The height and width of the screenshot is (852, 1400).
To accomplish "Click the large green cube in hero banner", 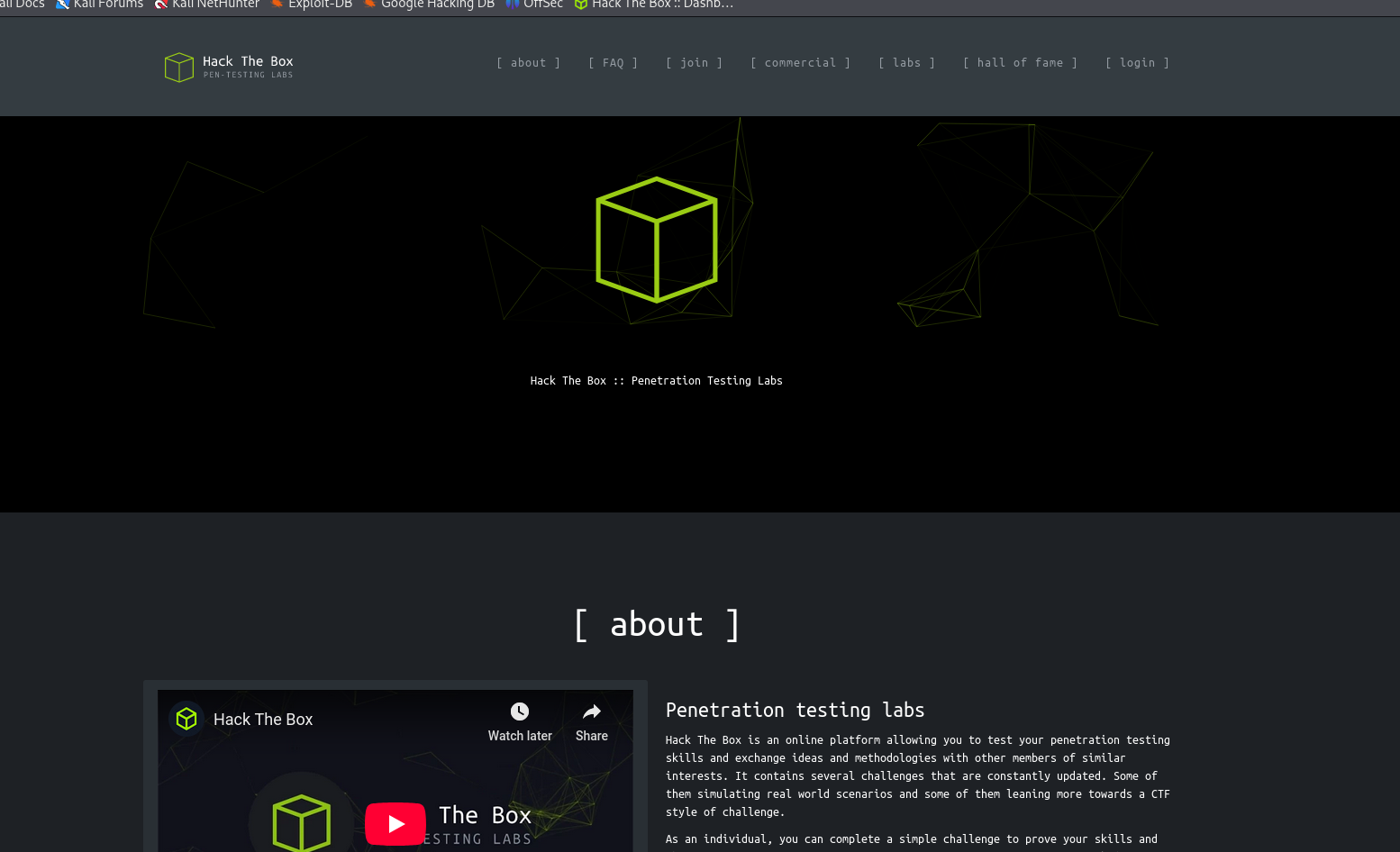I will click(x=657, y=240).
